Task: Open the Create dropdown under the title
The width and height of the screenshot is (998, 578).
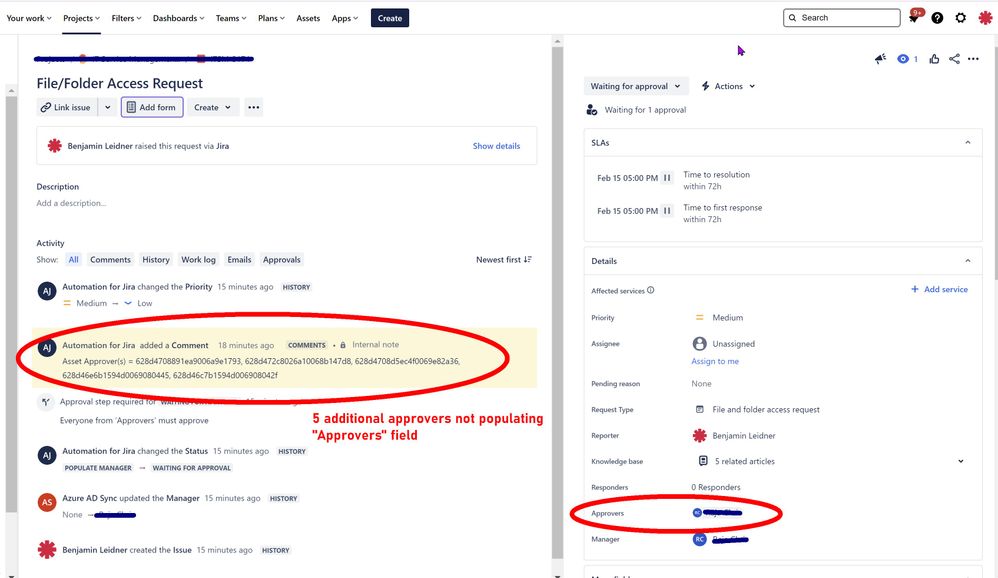Action: point(213,107)
